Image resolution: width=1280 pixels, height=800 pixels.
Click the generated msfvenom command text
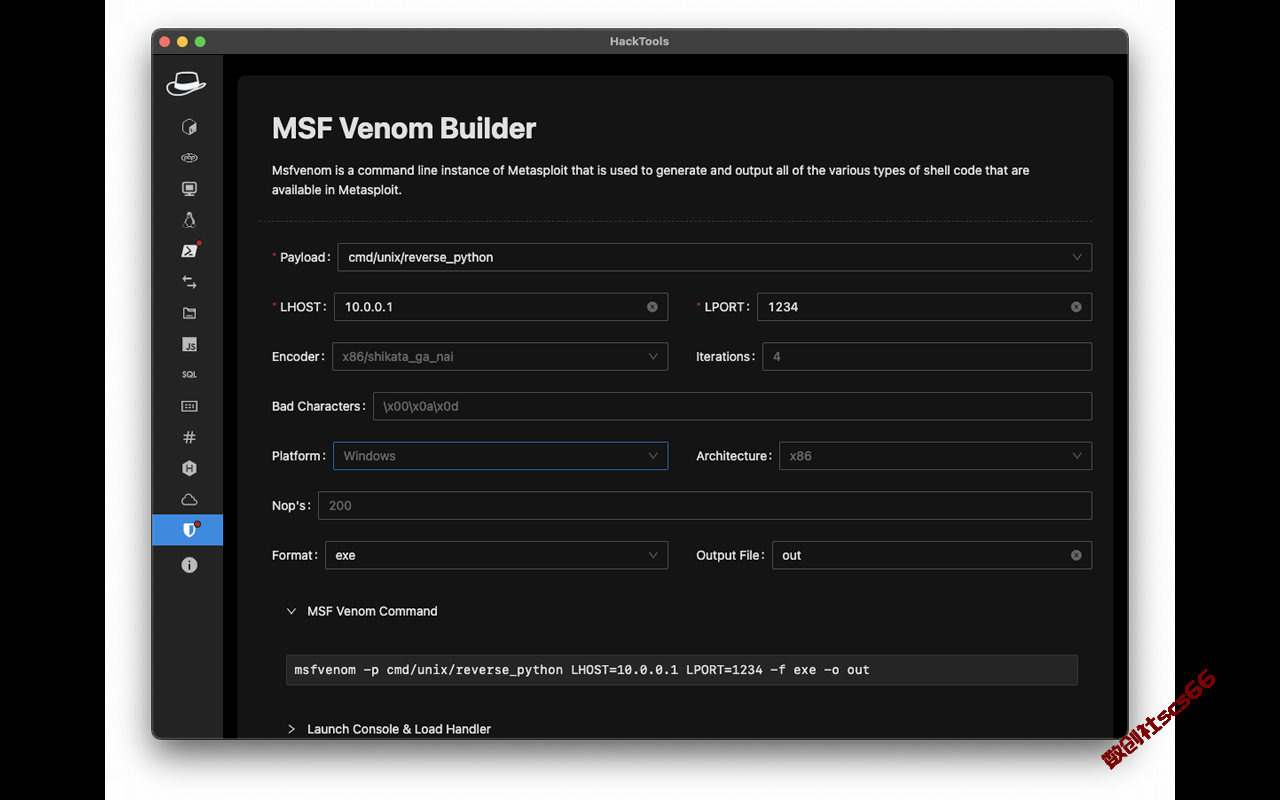[x=582, y=670]
